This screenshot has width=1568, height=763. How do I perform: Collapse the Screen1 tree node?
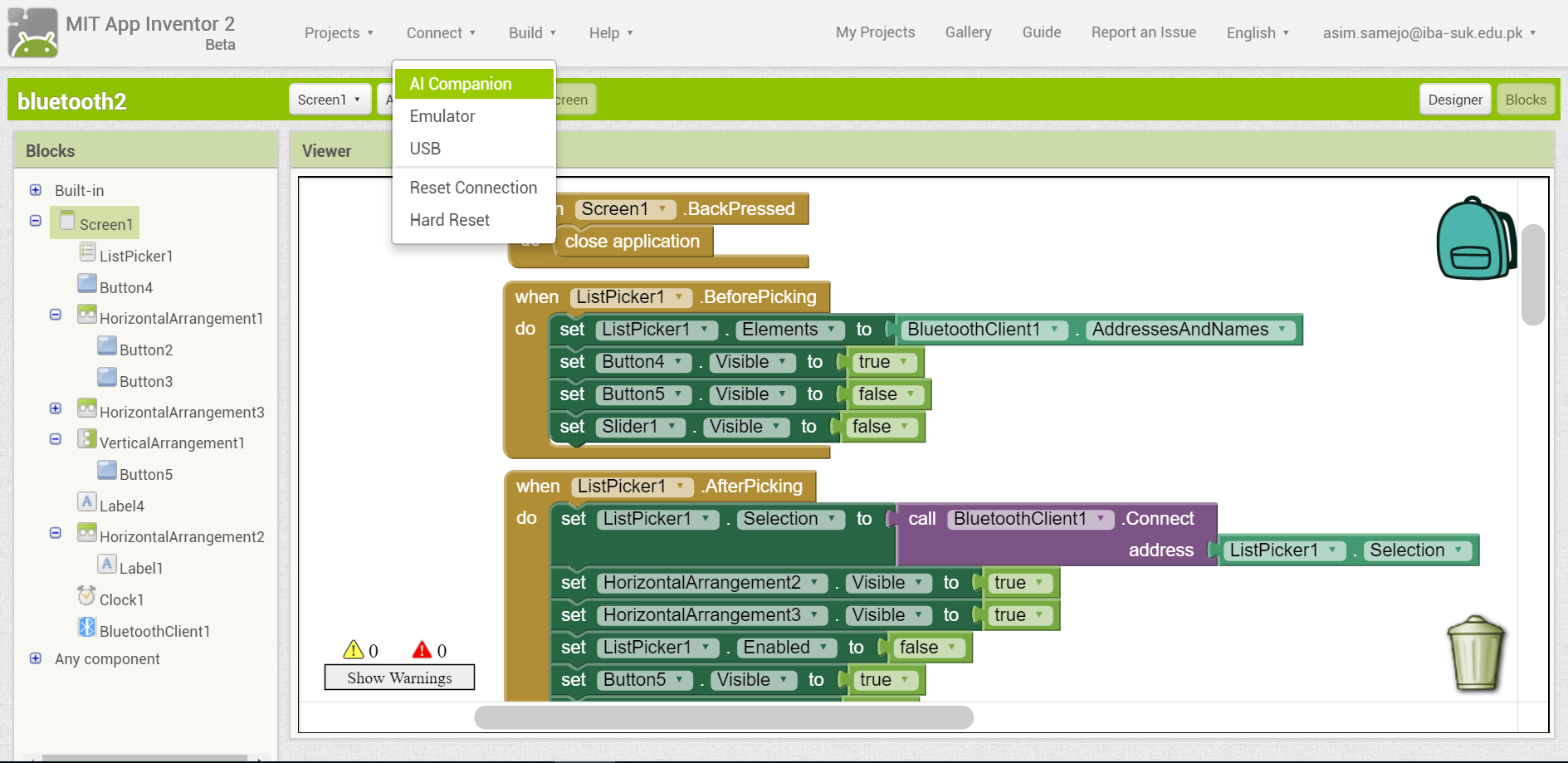pyautogui.click(x=36, y=221)
